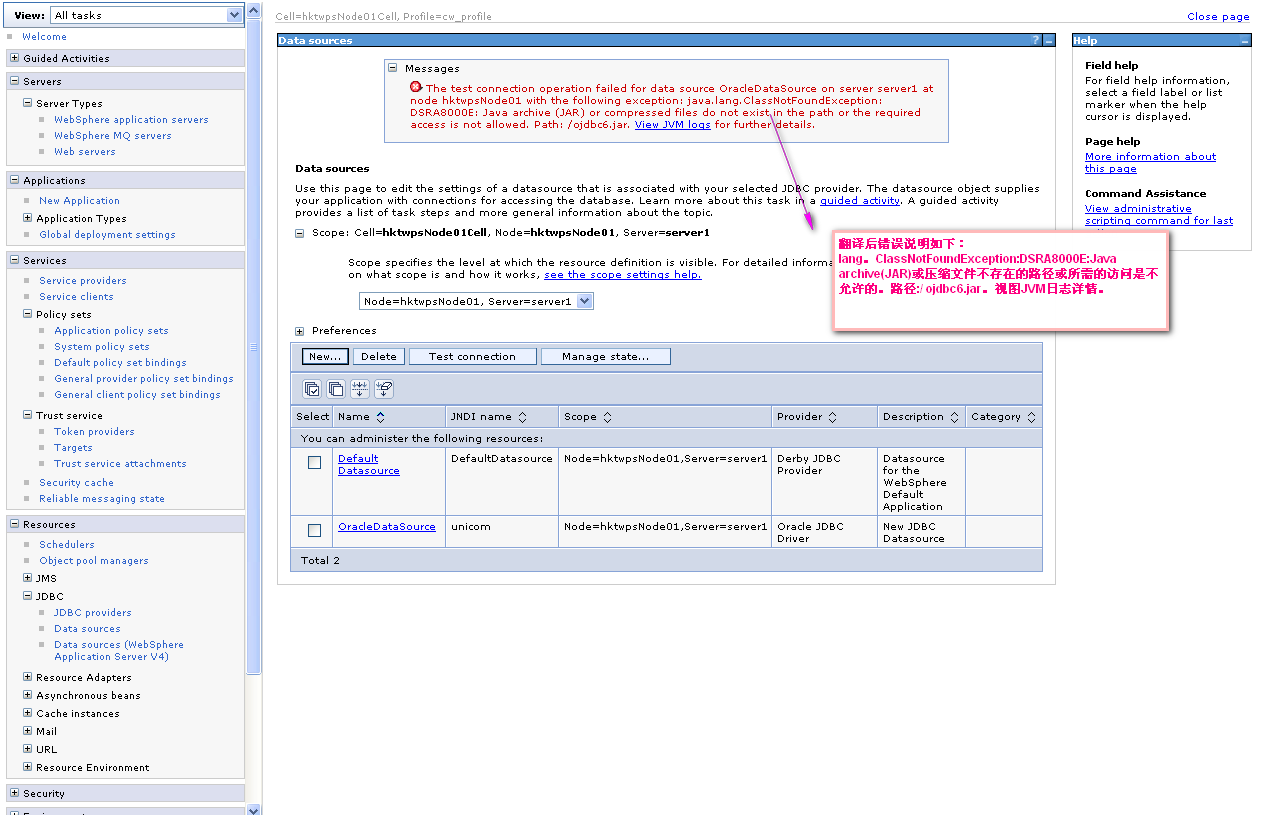This screenshot has height=815, width=1275.
Task: Open the Data sources help question mark icon
Action: point(1036,41)
